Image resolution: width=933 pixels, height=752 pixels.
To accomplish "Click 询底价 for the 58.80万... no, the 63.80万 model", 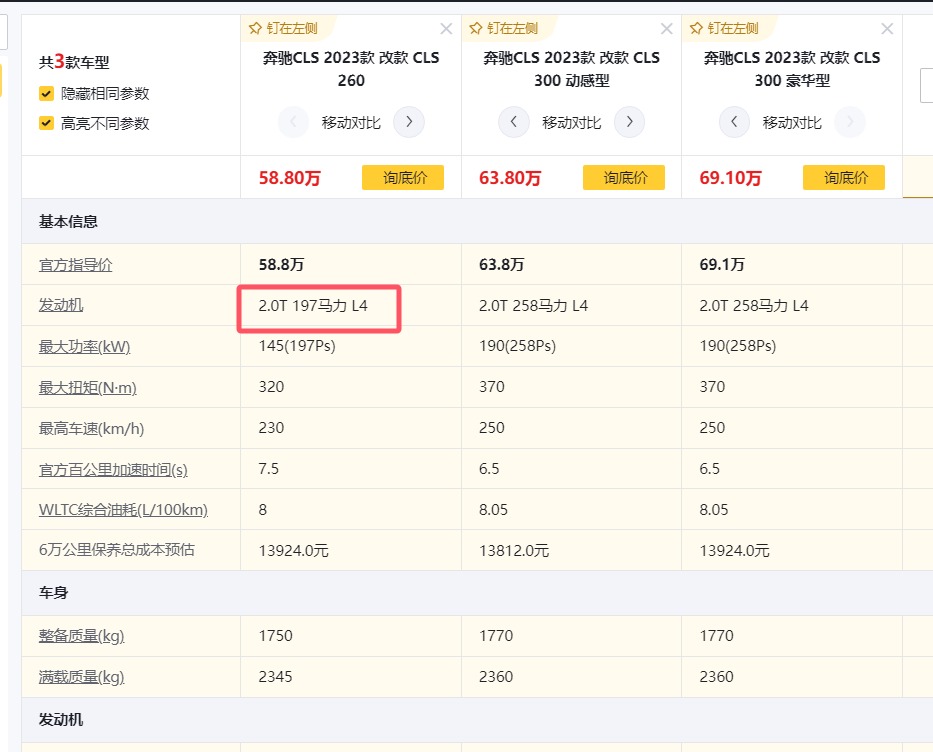I will click(x=623, y=178).
